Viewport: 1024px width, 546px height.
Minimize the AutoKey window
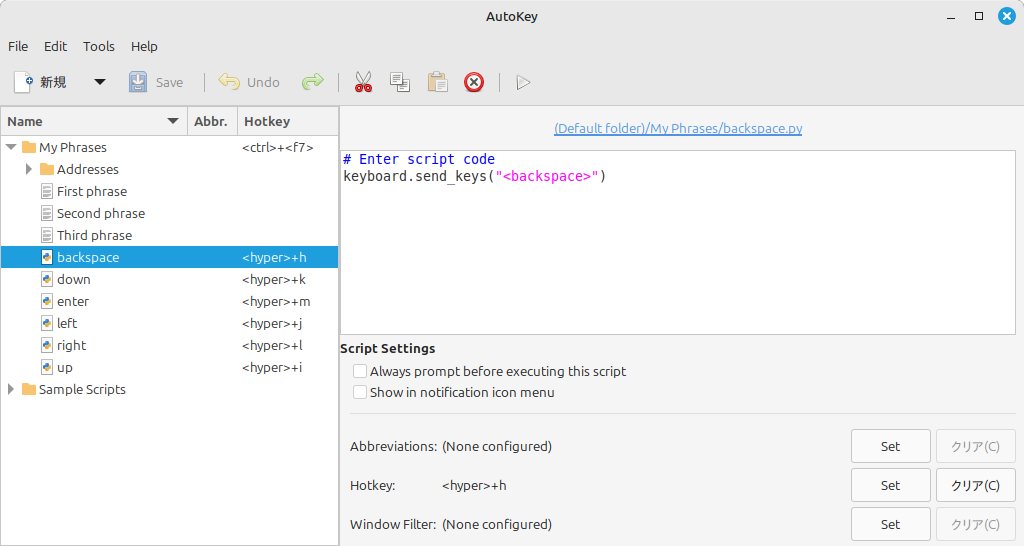point(951,16)
